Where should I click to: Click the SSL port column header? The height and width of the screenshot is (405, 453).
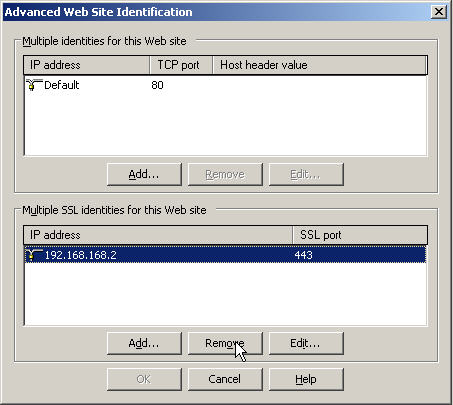[x=360, y=235]
